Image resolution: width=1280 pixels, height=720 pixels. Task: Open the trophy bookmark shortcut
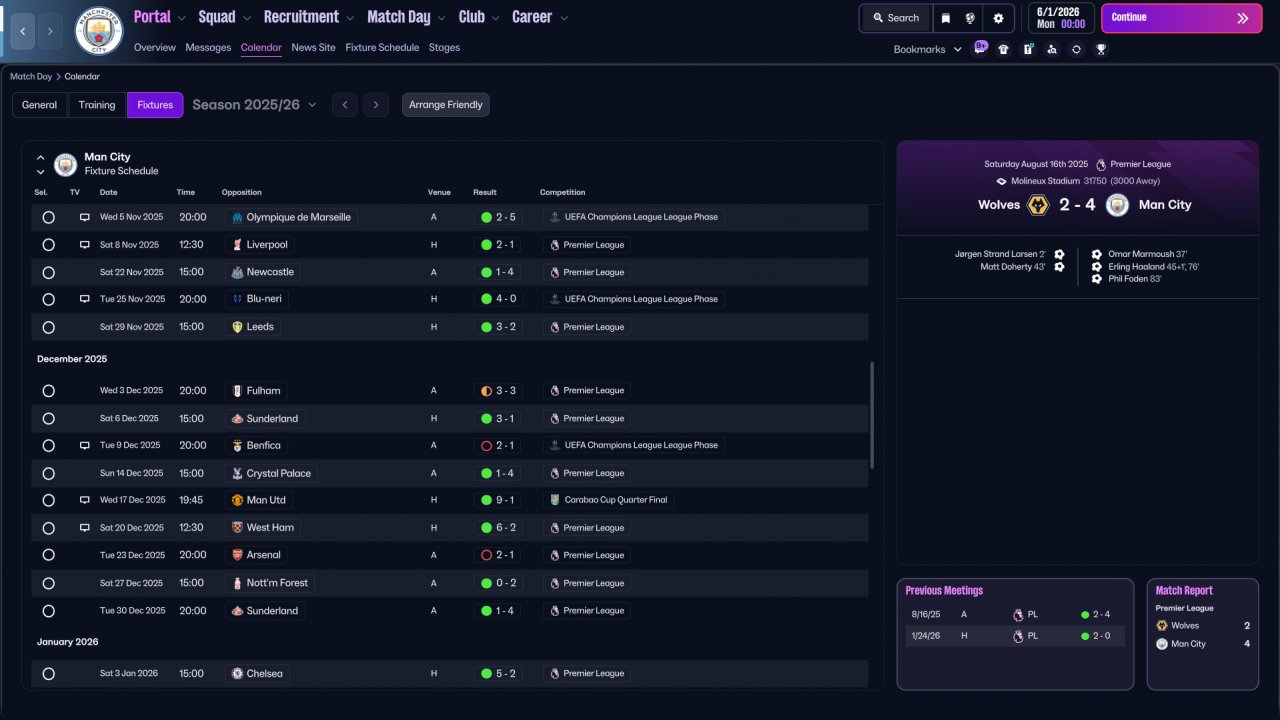(x=1101, y=49)
